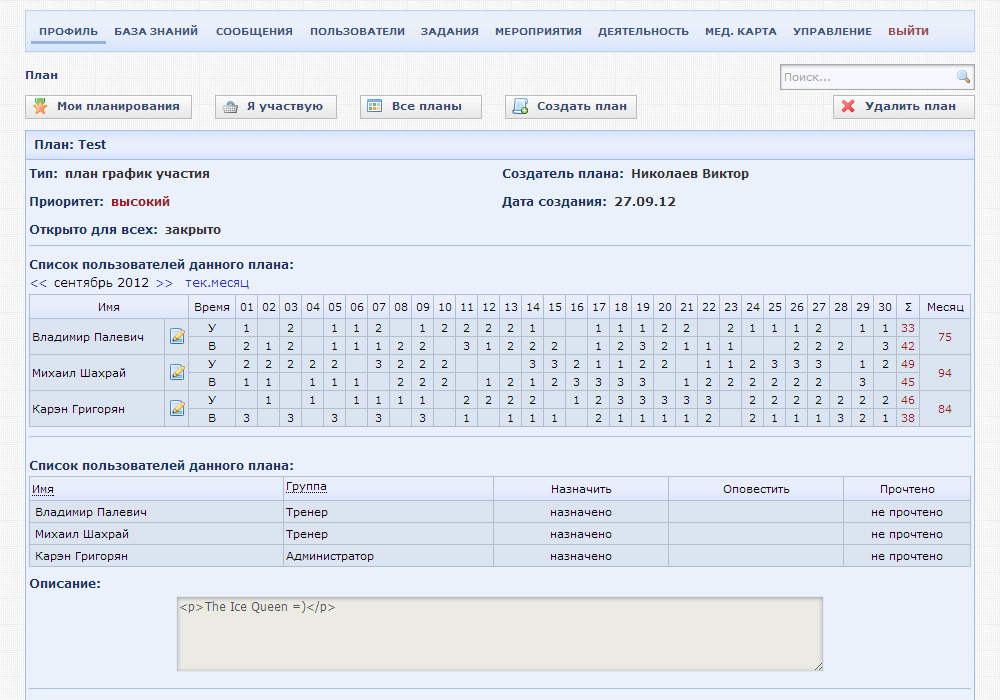The image size is (1000, 700).
Task: Click the edit icon for Михаил Шахрай
Action: coord(177,372)
